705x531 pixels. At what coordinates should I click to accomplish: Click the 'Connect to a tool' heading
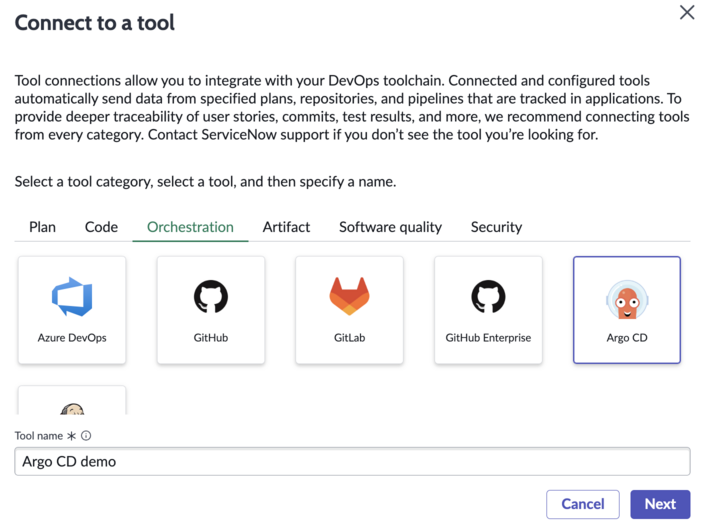coord(95,22)
